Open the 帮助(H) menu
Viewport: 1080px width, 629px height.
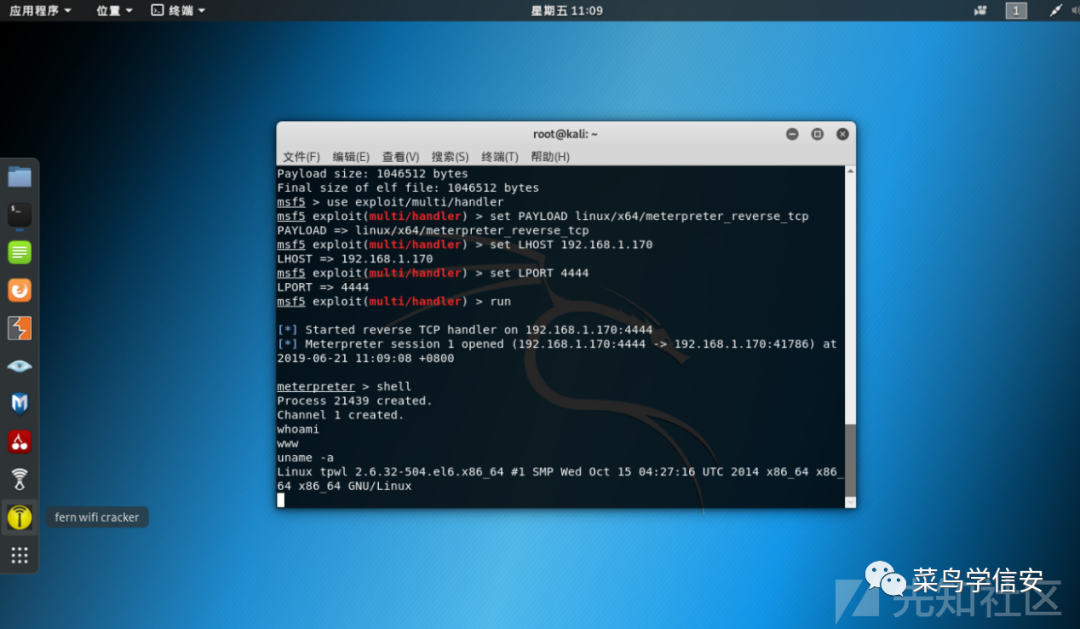coord(550,156)
